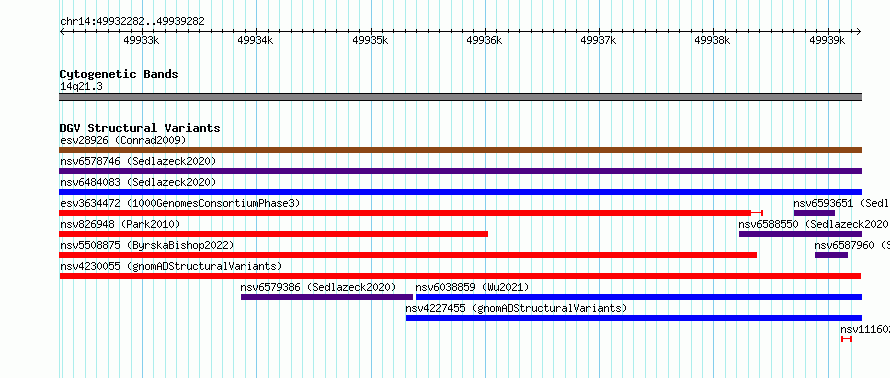Click the 49938k ruler position

click(713, 40)
